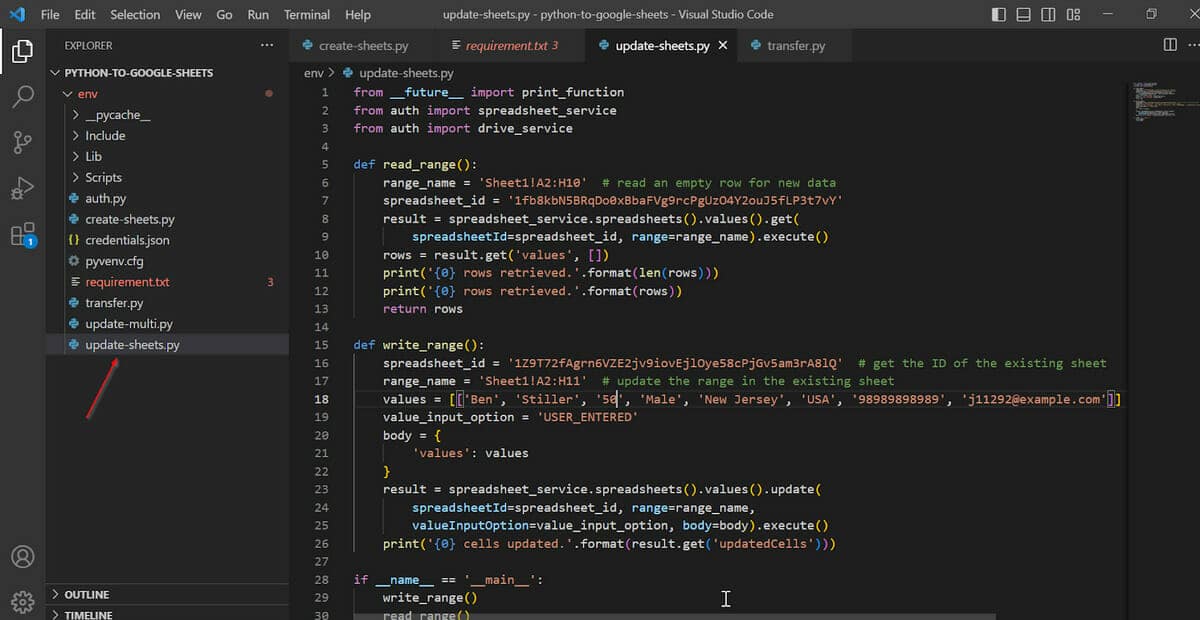Expand the OUTLINE section
The image size is (1200, 620).
86,595
